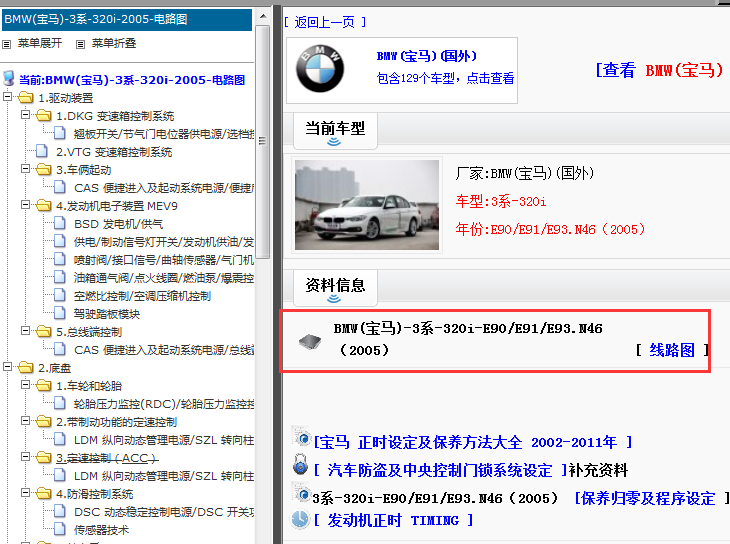The height and width of the screenshot is (544, 730).
Task: Click the folder icon for 5.总线端控制
Action: [x=44, y=332]
